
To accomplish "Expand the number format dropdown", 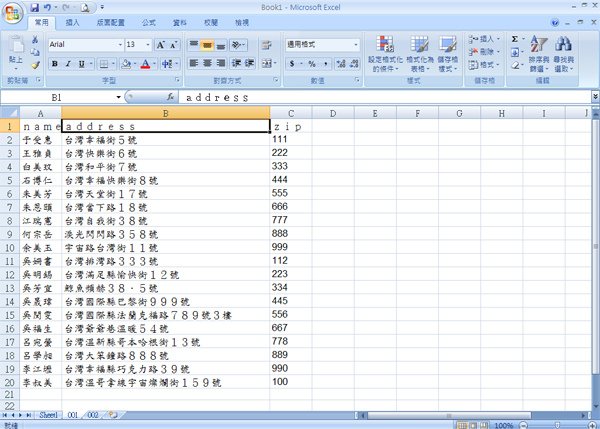I will point(356,45).
